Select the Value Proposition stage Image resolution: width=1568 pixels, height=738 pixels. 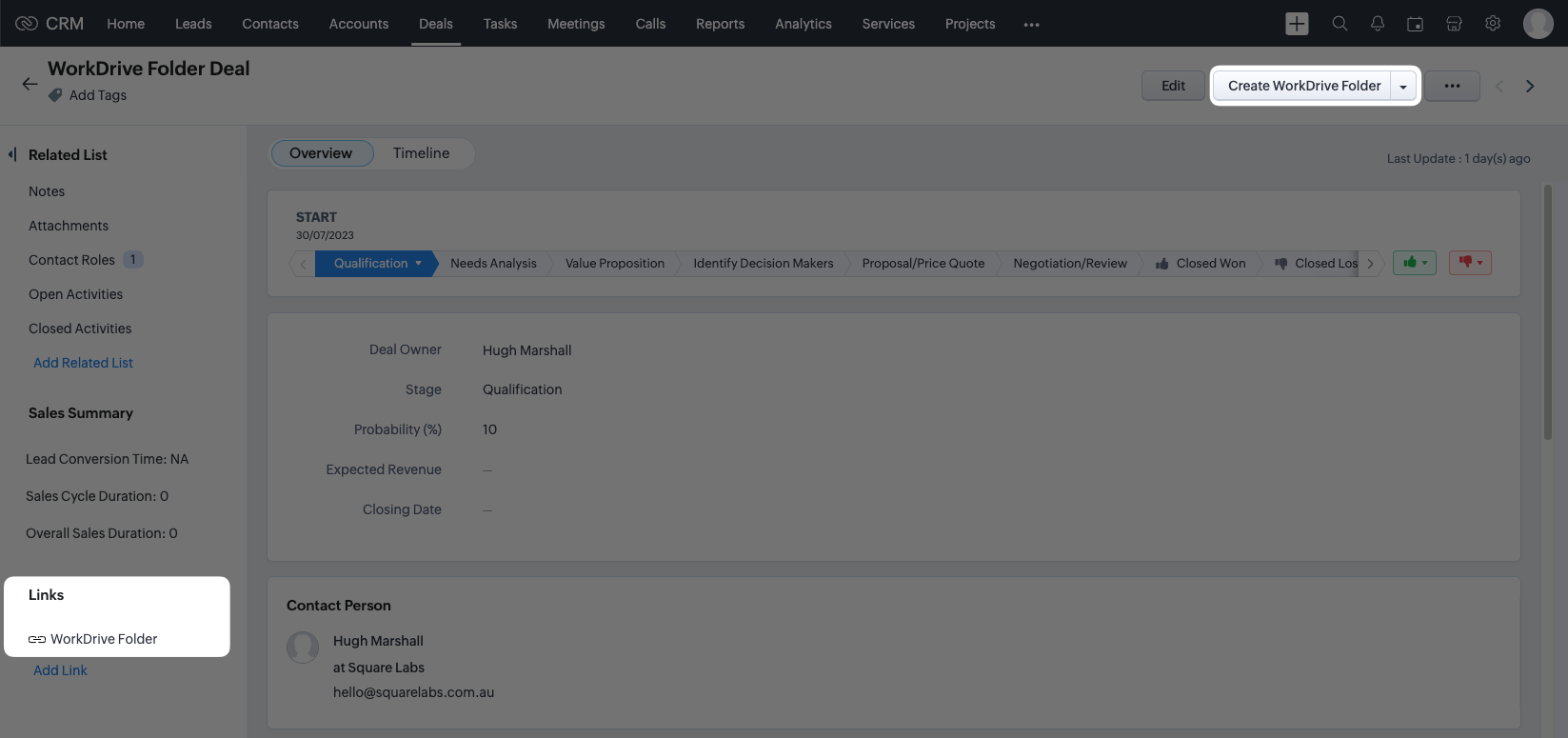point(615,264)
